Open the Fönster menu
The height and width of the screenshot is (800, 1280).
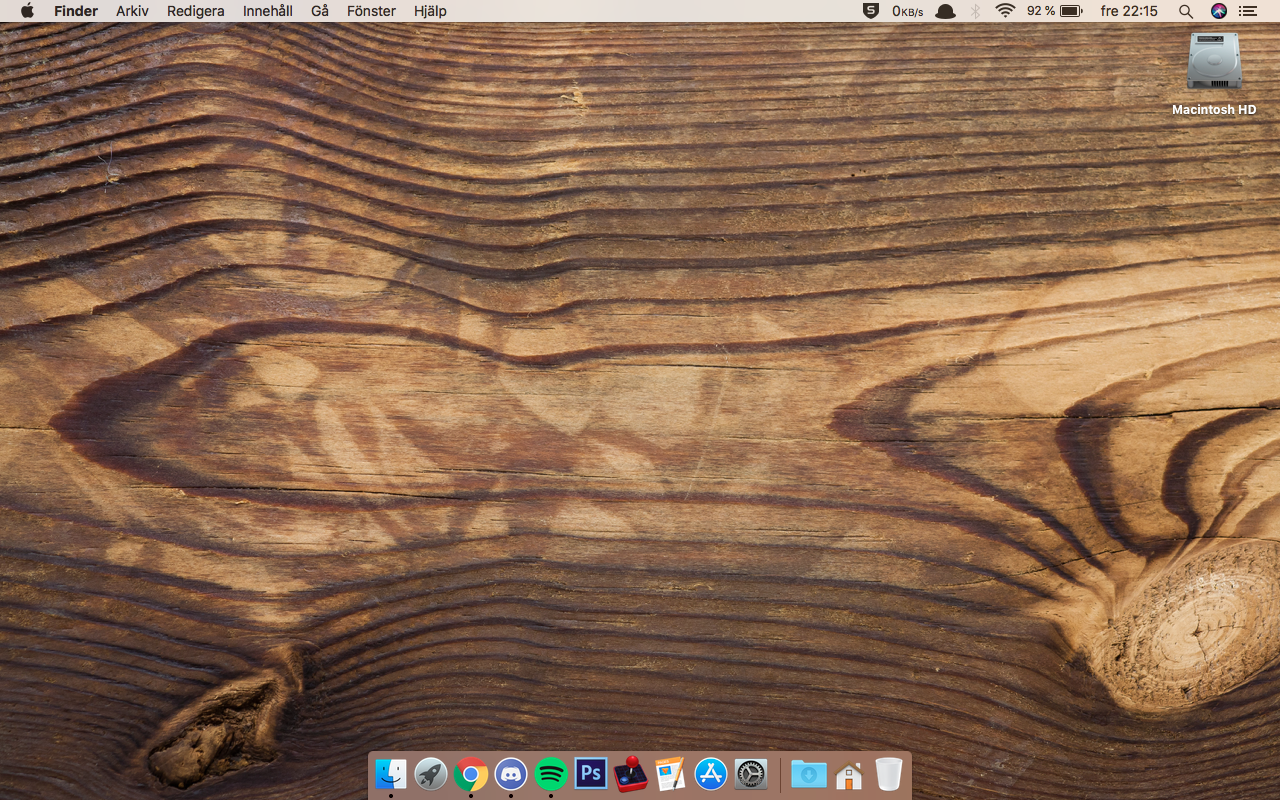[x=371, y=11]
